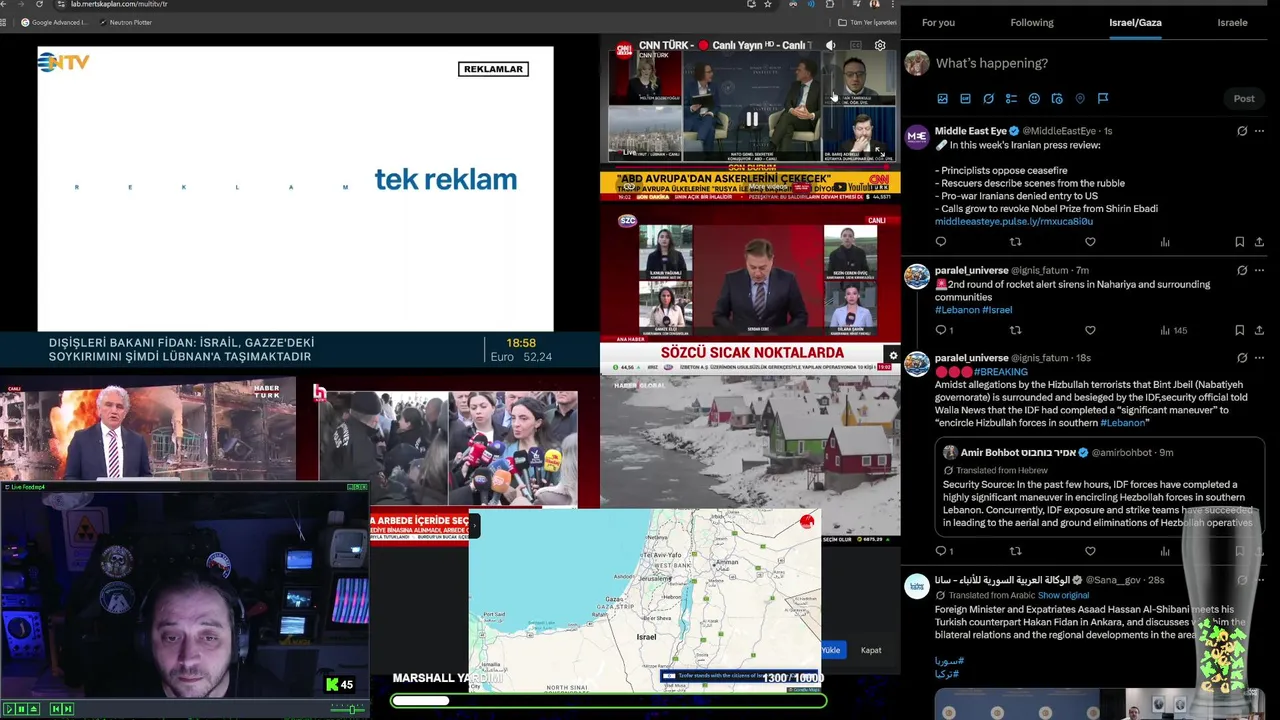Add a GIF to the post
1280x720 pixels.
965,98
